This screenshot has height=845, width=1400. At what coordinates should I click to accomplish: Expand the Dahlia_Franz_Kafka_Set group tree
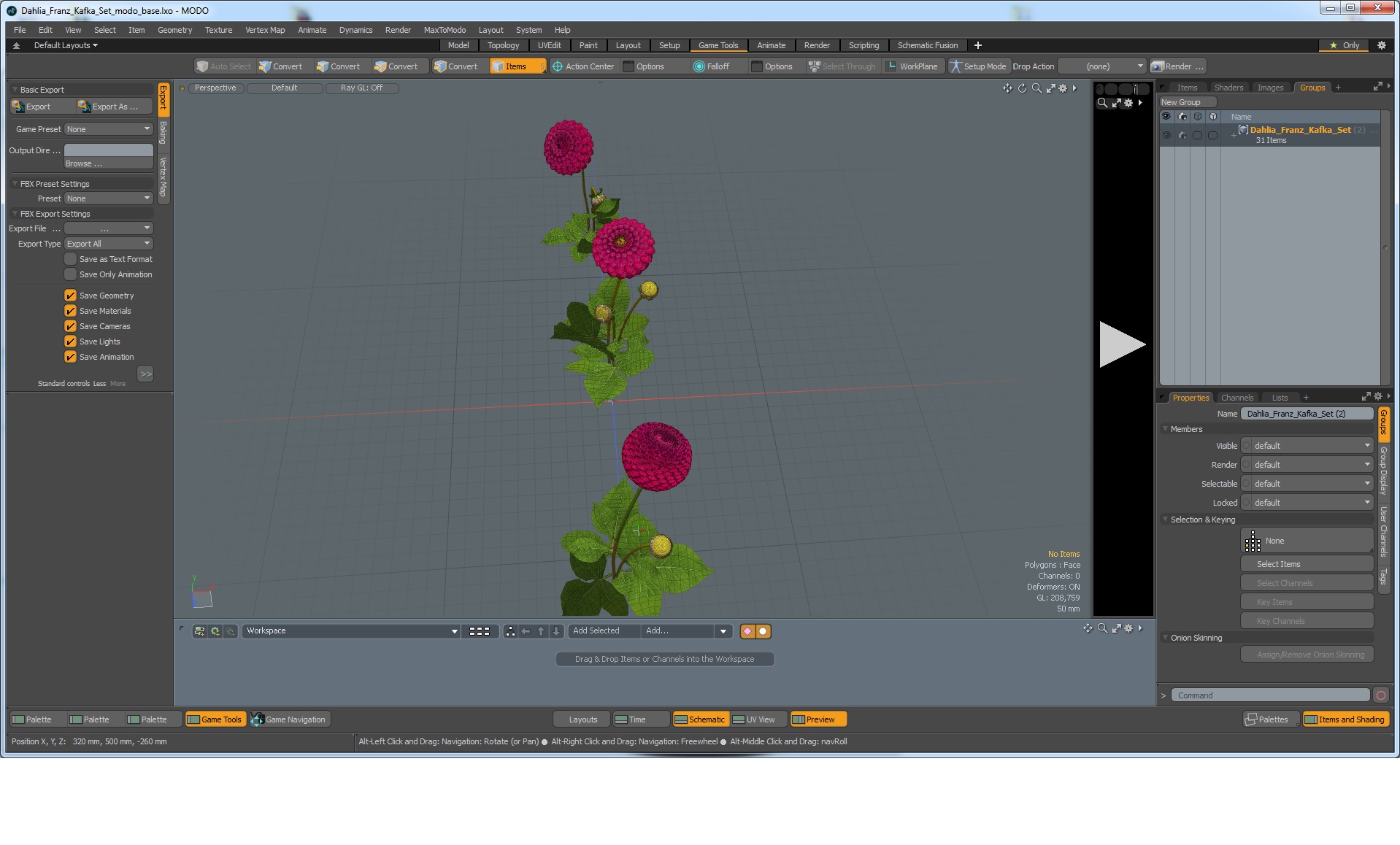1234,136
